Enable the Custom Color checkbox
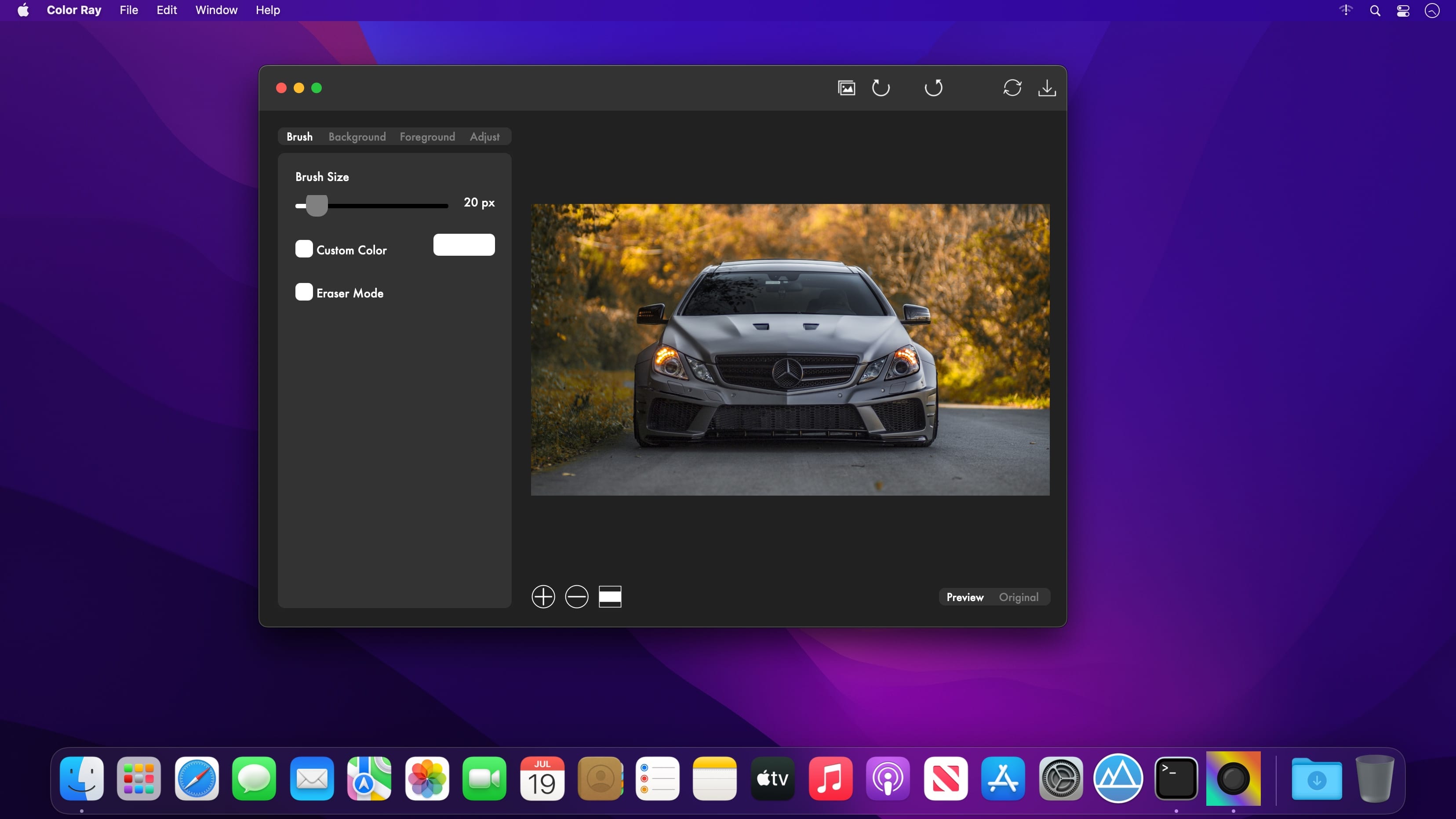The height and width of the screenshot is (819, 1456). coord(304,249)
